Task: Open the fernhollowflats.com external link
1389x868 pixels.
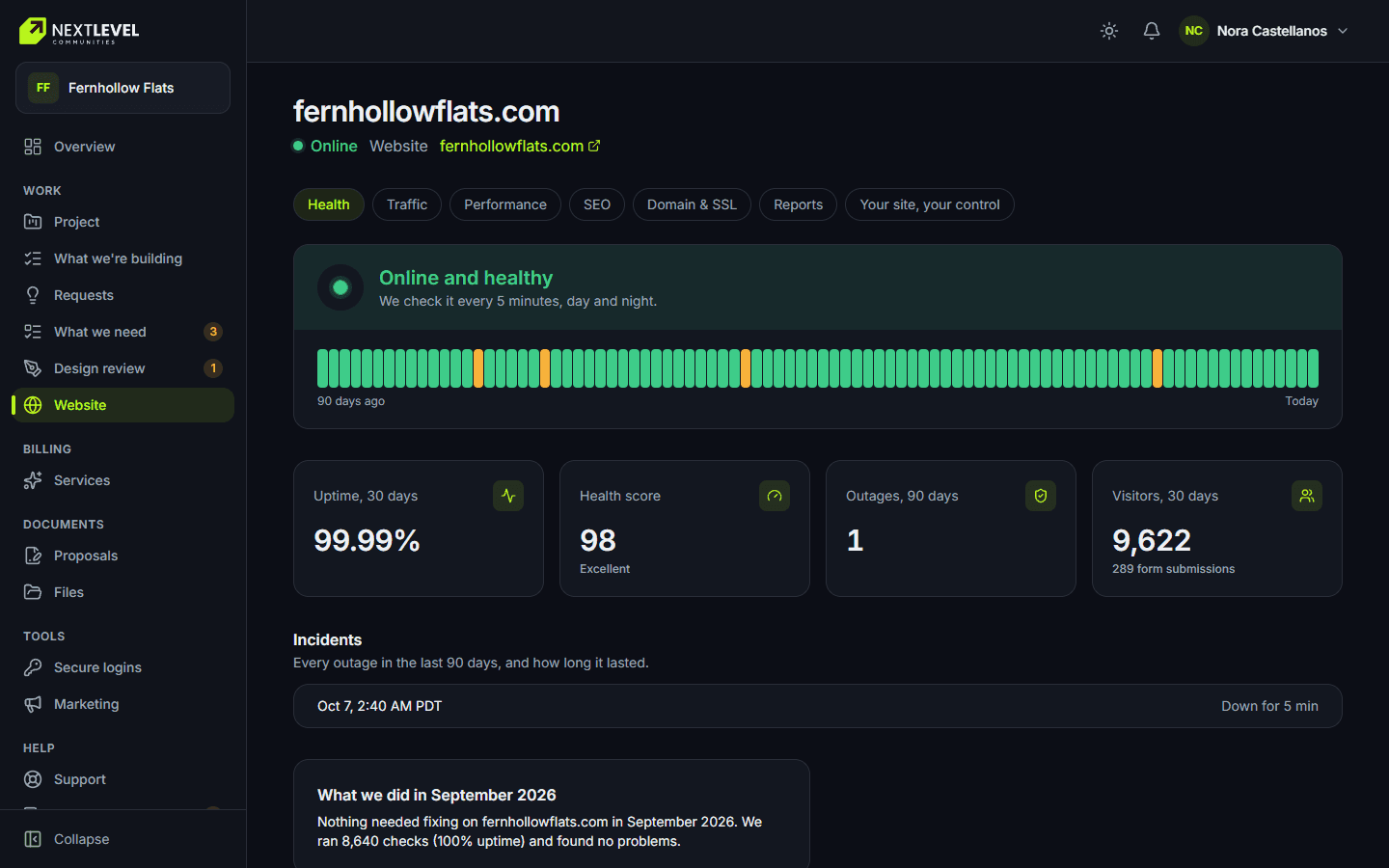Action: point(520,146)
